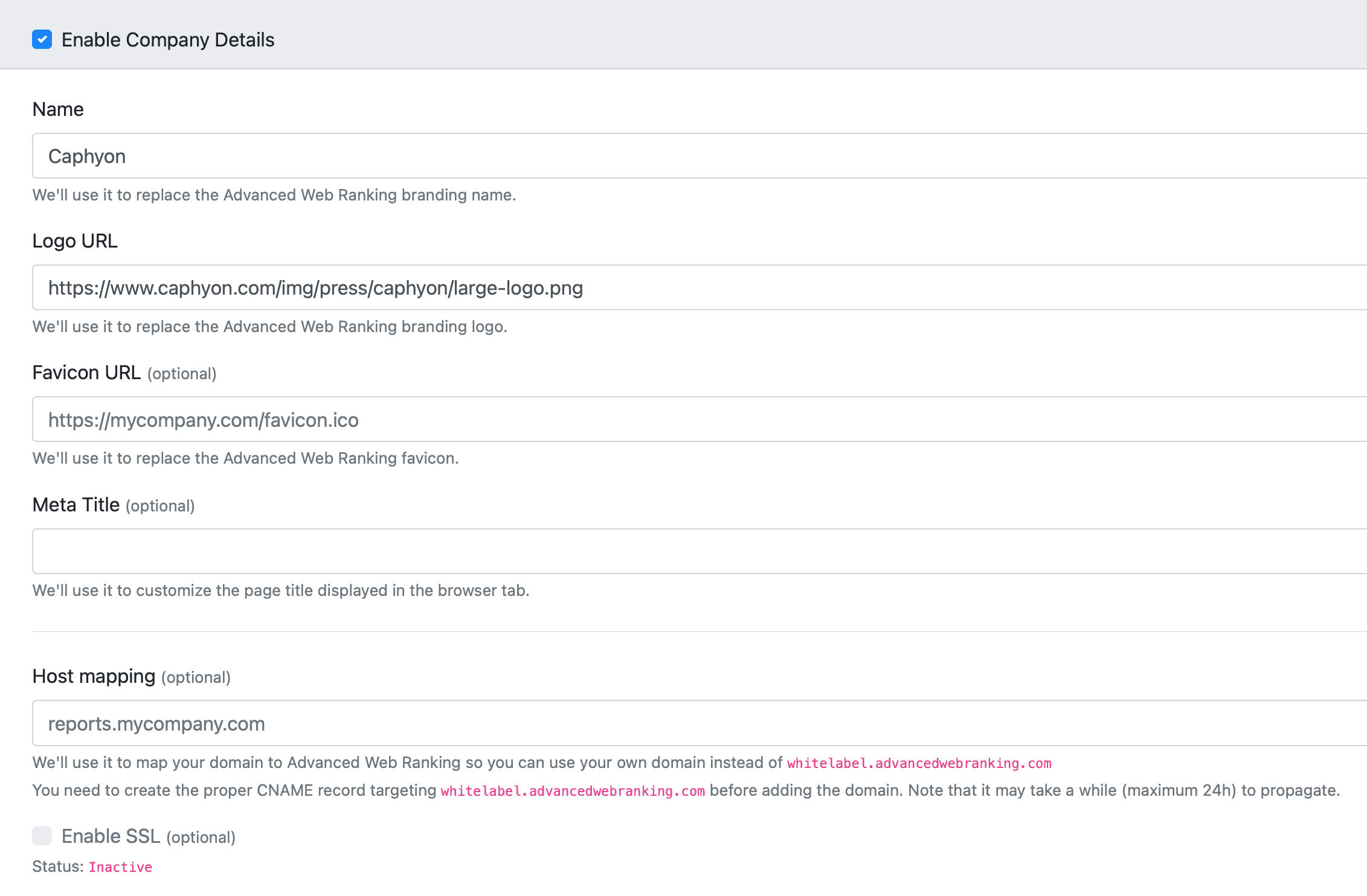The width and height of the screenshot is (1367, 896).
Task: Click the Host mapping input field
Action: point(700,723)
